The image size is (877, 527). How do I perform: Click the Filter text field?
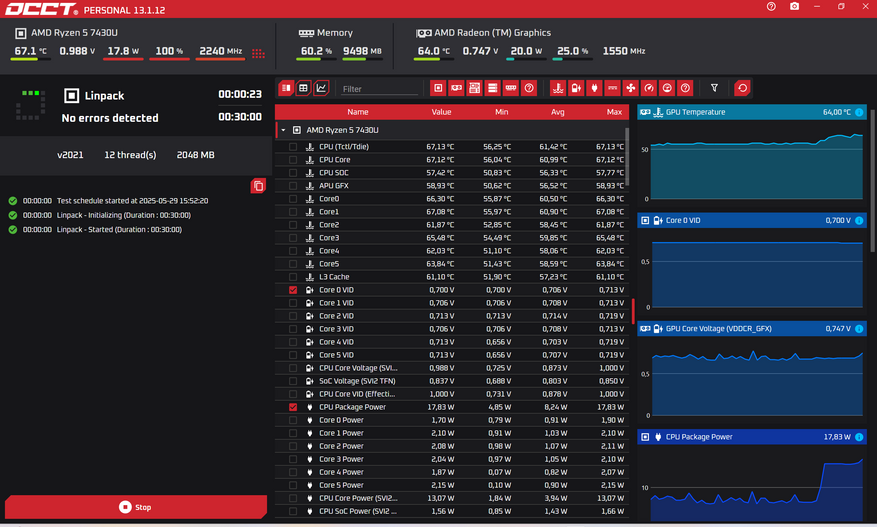pyautogui.click(x=379, y=89)
